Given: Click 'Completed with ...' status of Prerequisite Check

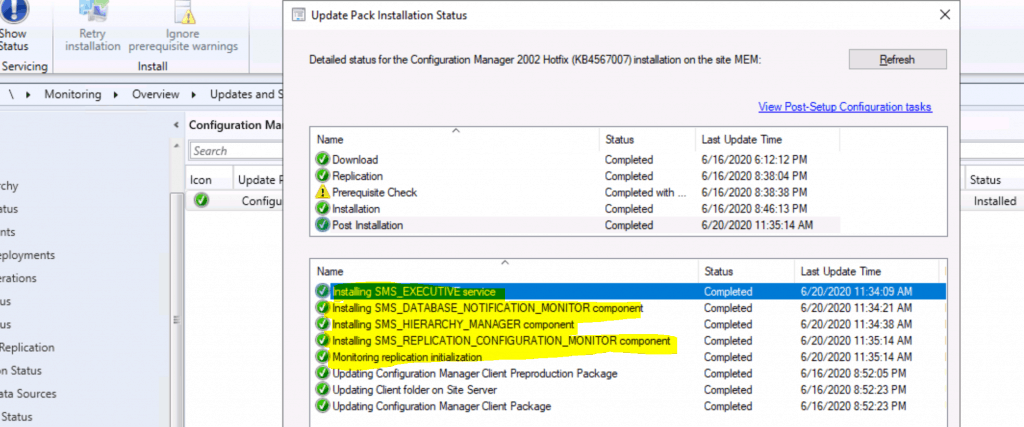Looking at the screenshot, I should click(x=645, y=193).
